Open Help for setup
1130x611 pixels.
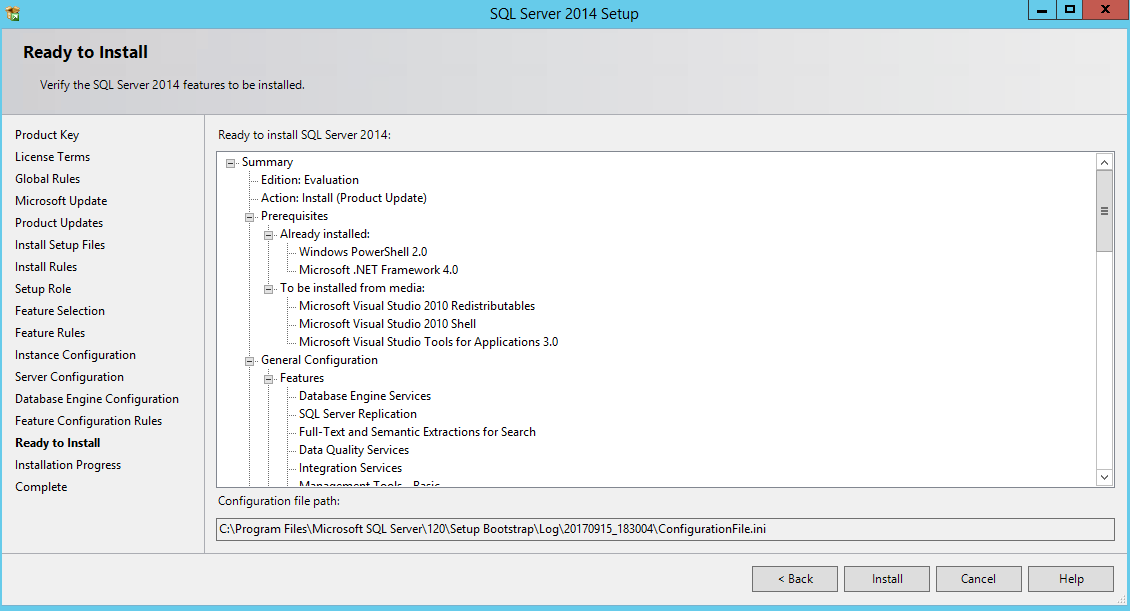(x=1070, y=579)
